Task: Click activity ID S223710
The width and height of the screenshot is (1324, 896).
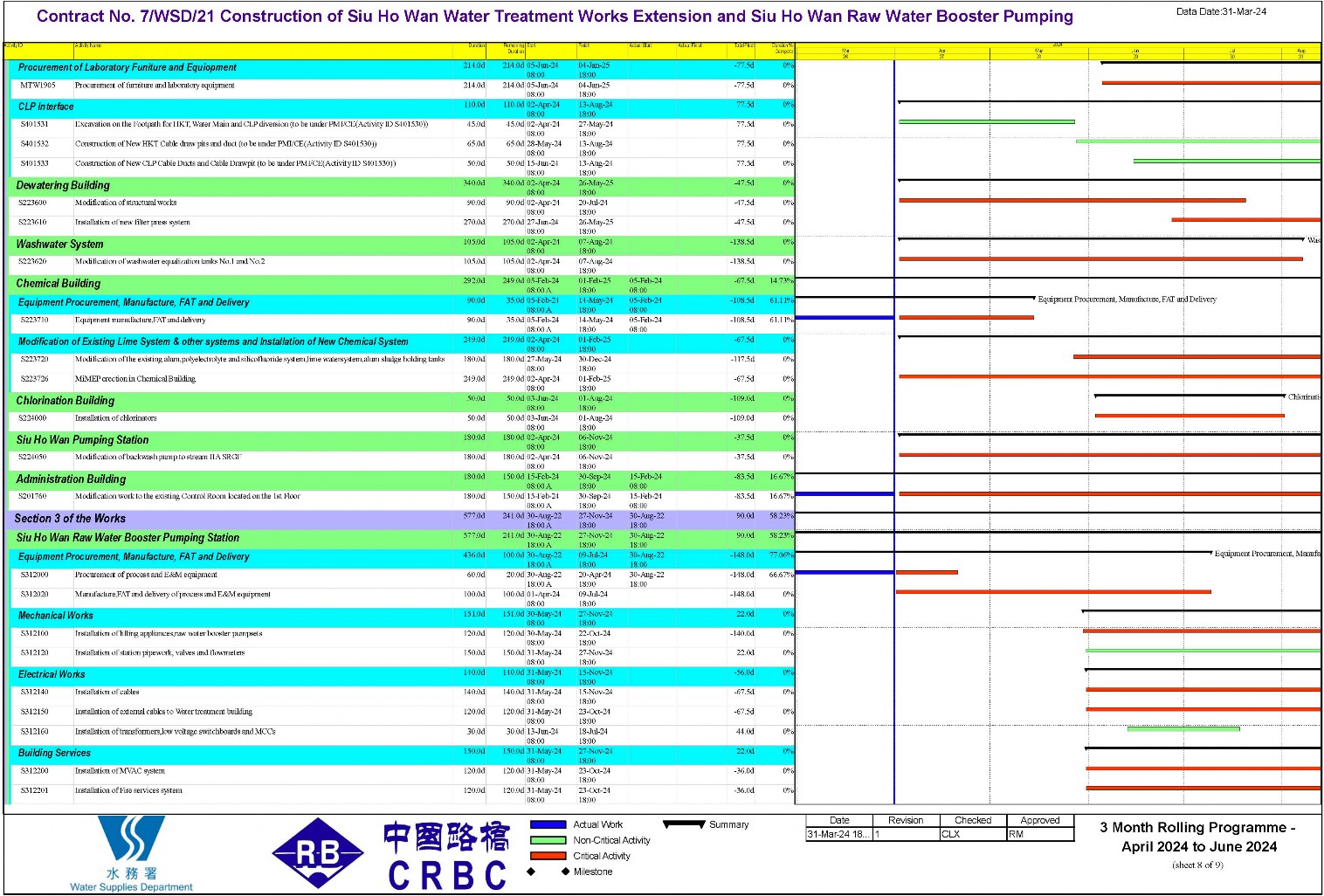Action: click(35, 320)
